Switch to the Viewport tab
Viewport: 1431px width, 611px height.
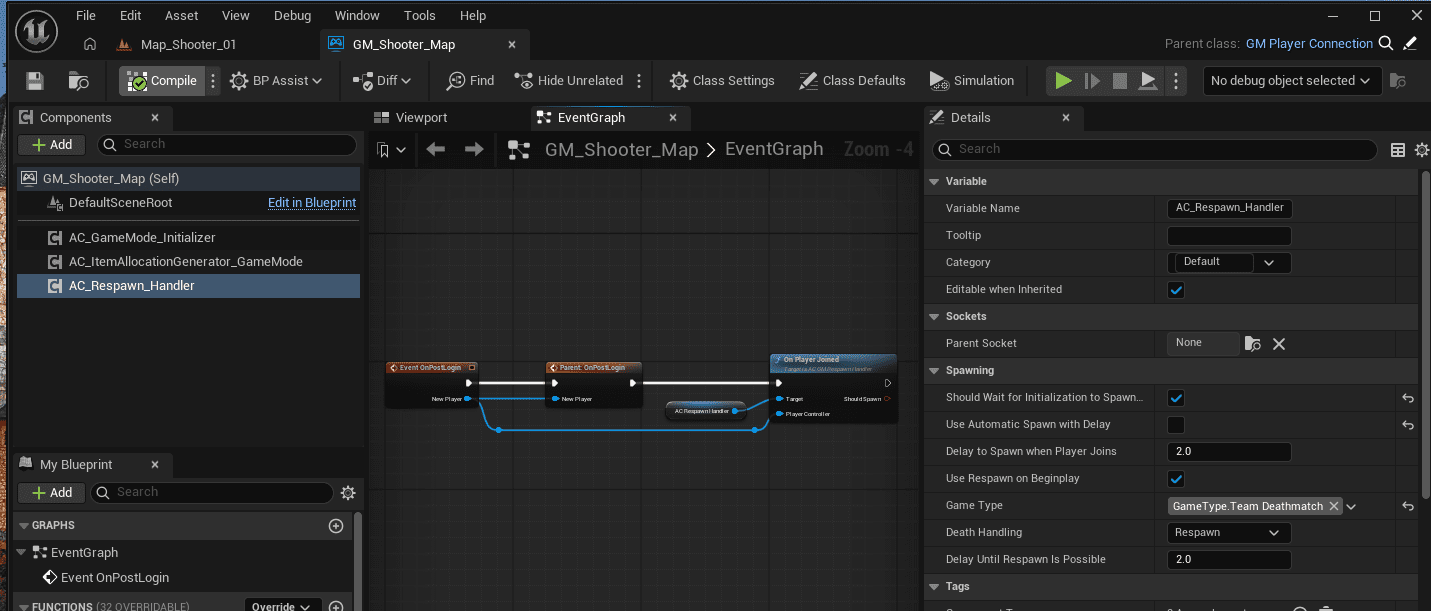411,117
